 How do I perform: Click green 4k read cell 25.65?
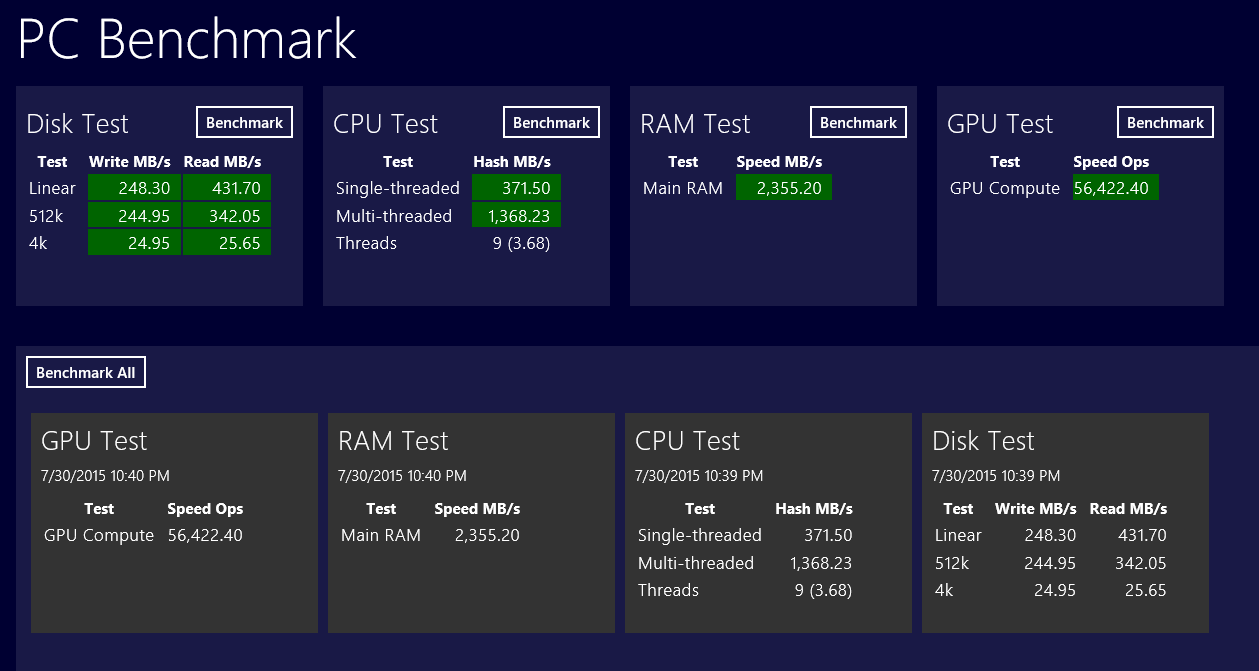coord(227,243)
